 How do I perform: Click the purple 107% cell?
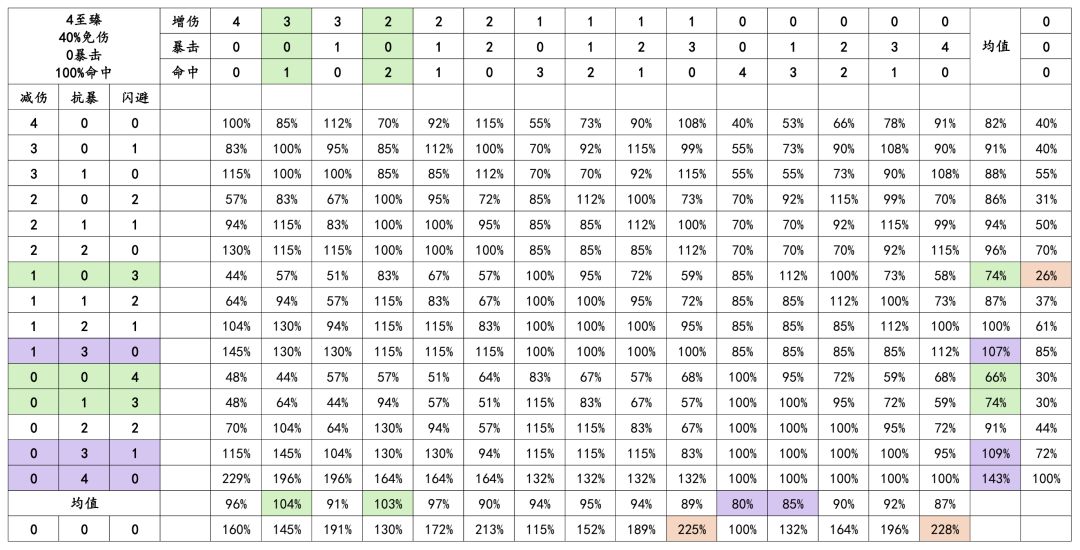tap(994, 351)
